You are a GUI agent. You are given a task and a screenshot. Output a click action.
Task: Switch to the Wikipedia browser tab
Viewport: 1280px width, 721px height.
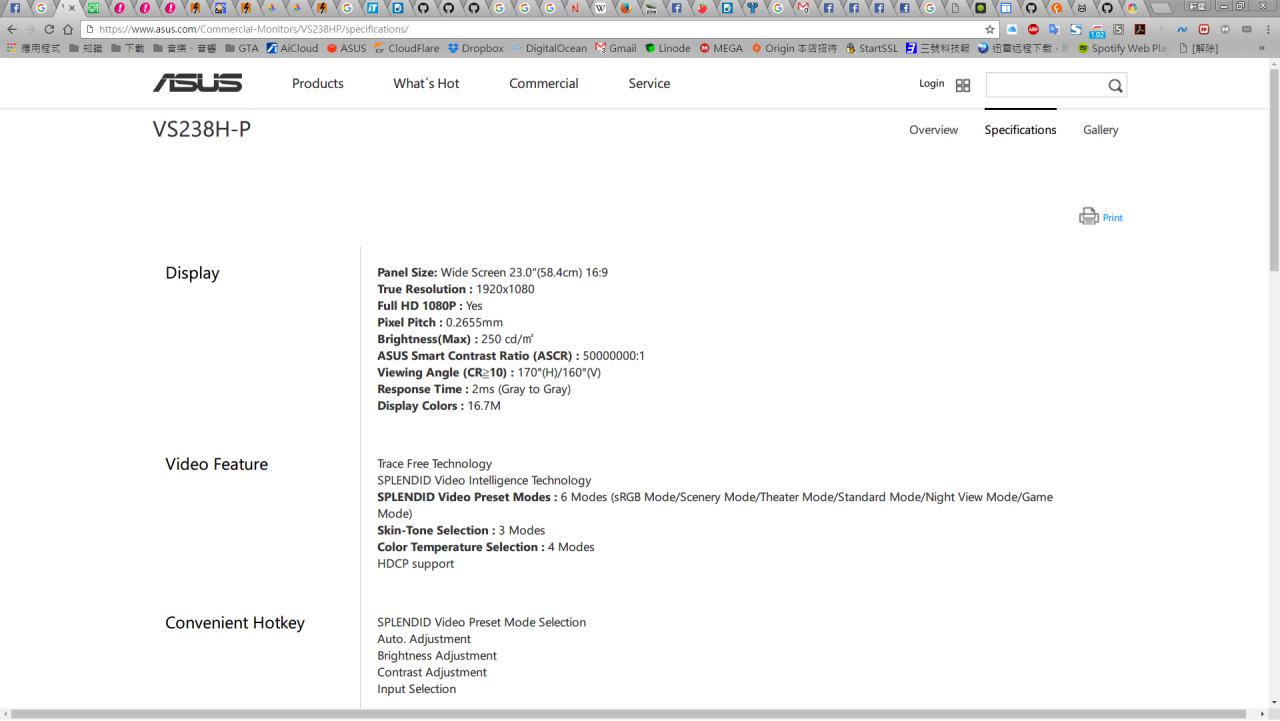click(x=601, y=8)
